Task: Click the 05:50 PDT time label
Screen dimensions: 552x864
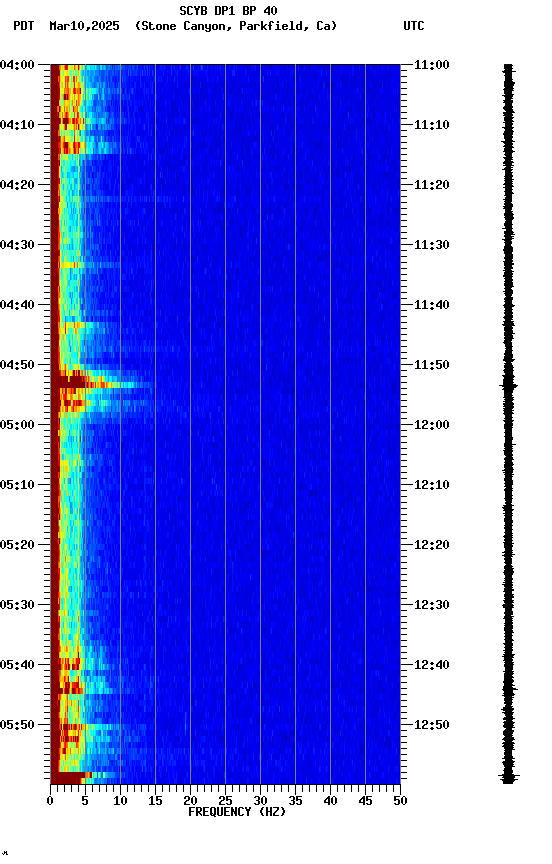Action: (x=17, y=725)
